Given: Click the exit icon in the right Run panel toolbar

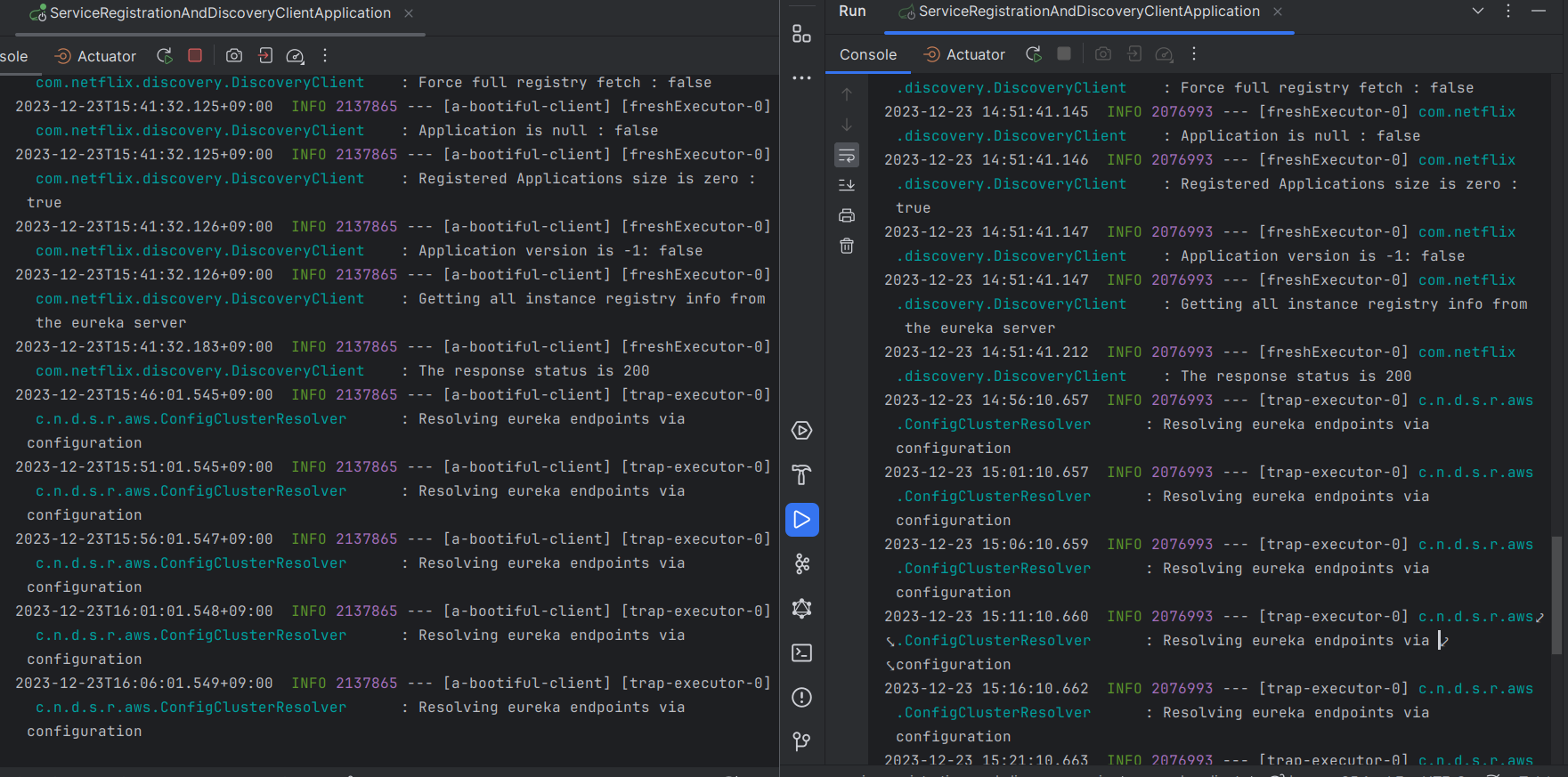Looking at the screenshot, I should [1134, 54].
